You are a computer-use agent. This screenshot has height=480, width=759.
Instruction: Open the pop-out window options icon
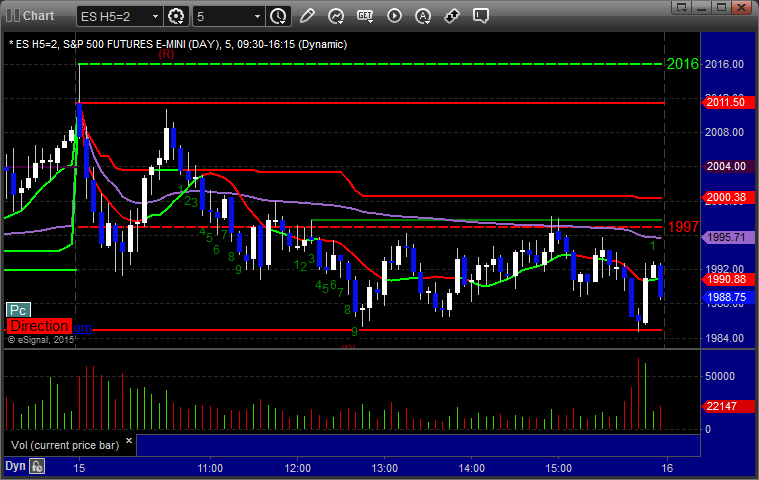682,7
